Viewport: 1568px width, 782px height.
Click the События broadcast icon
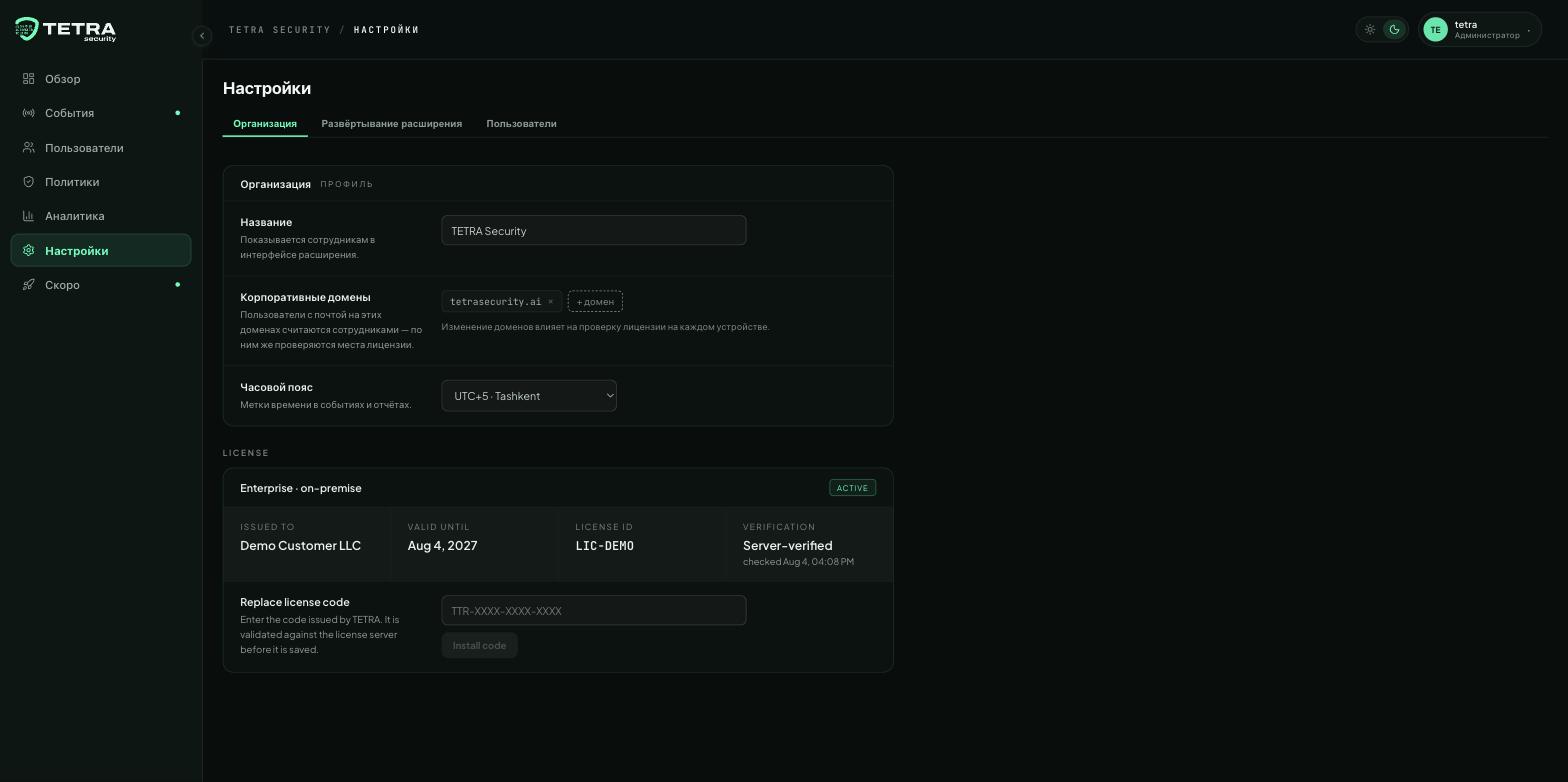[x=29, y=113]
